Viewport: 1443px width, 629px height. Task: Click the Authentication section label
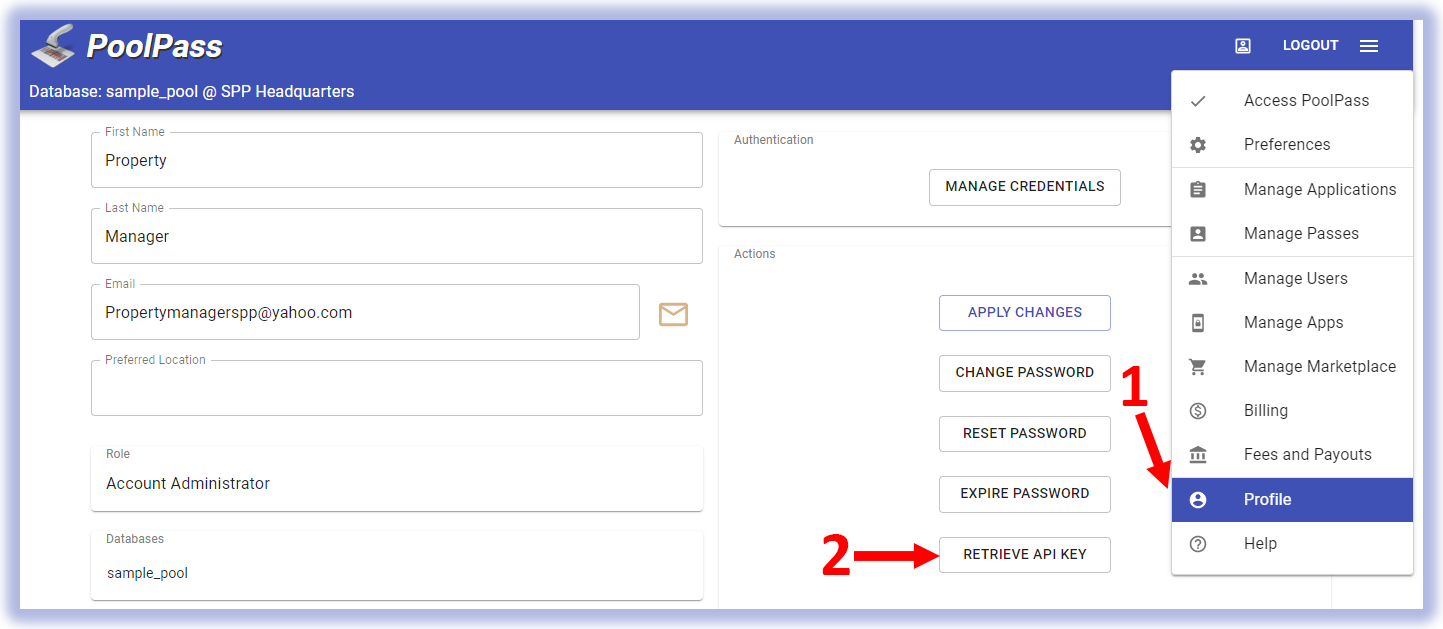774,140
